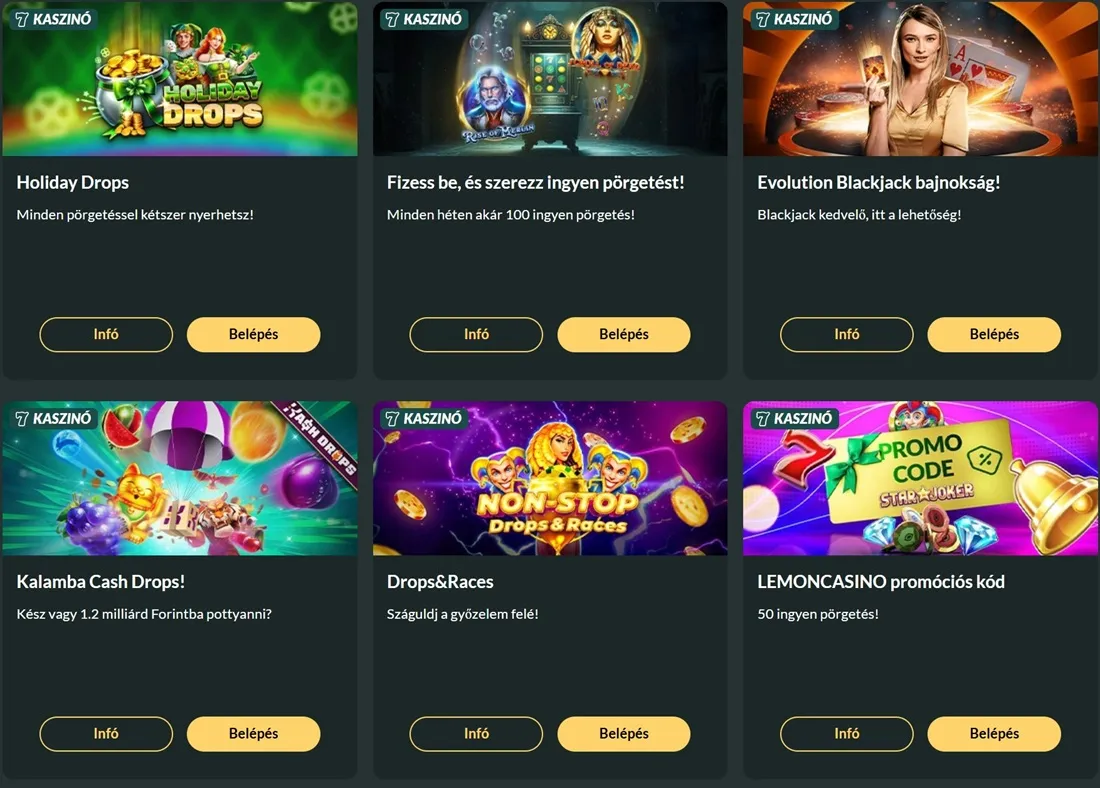
Task: Open the Holiday Drops banner image
Action: (180, 79)
